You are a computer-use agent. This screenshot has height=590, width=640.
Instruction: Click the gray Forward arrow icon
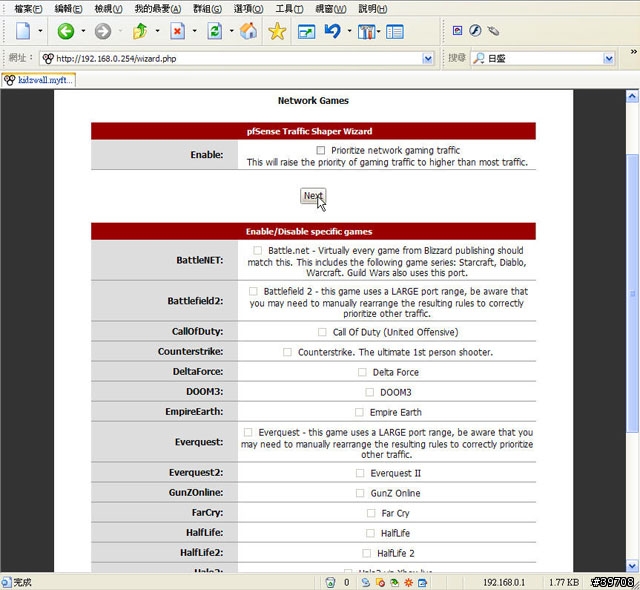103,31
